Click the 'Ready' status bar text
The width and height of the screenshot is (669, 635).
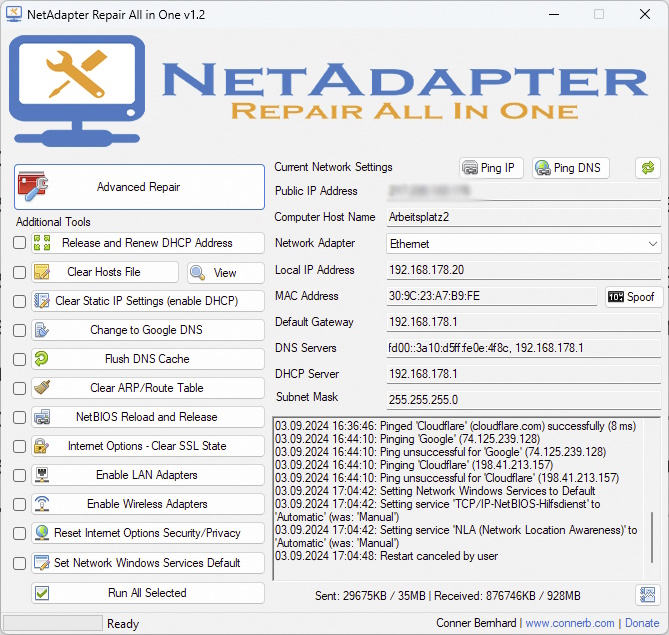[123, 623]
